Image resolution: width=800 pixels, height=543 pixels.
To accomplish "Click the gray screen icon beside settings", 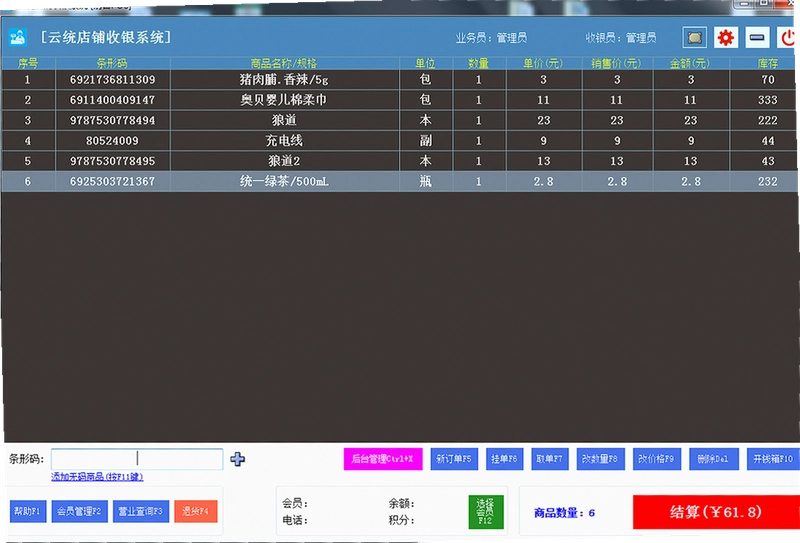I will coord(695,37).
